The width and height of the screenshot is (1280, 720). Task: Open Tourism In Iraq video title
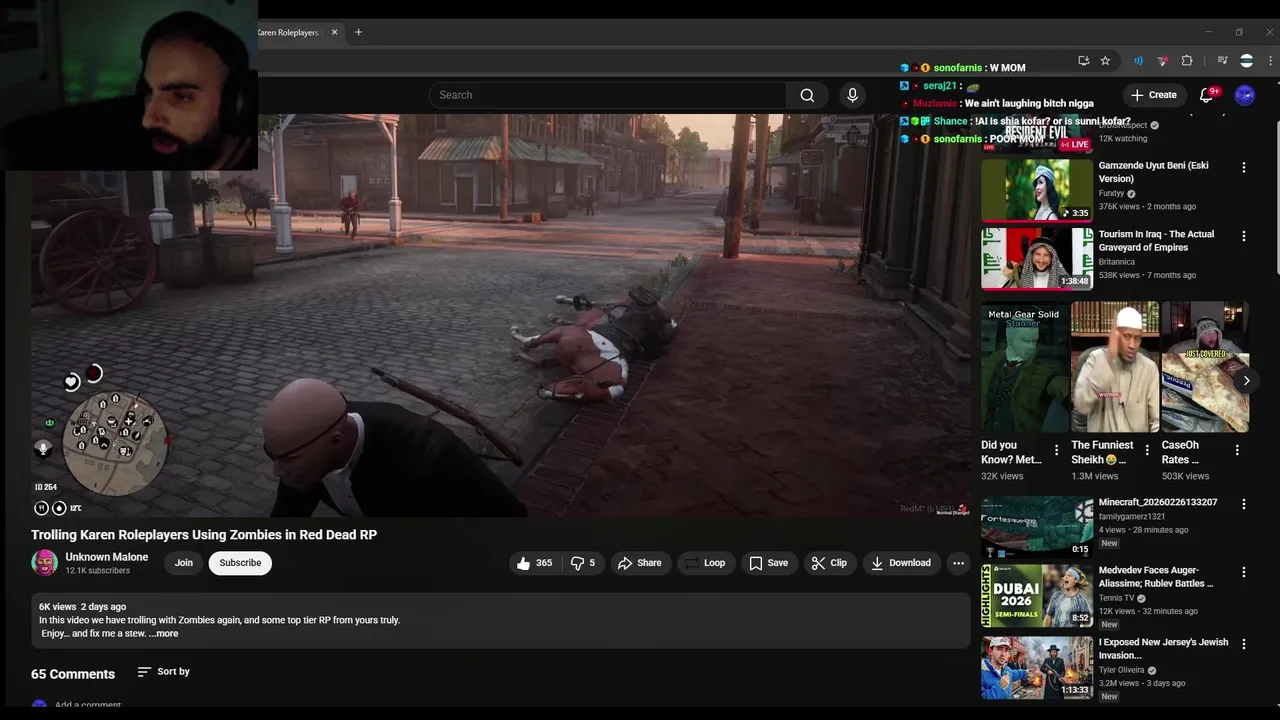coord(1156,241)
